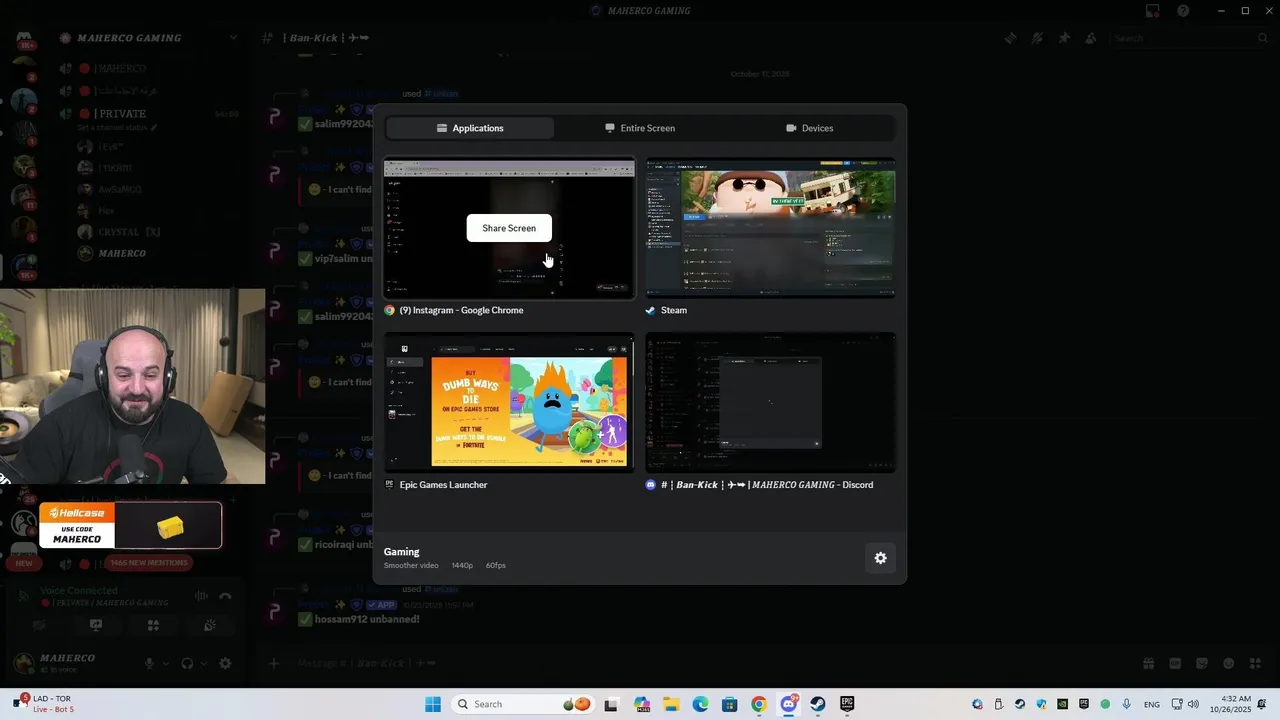Toggle notification settings in channel header
Viewport: 1280px width, 720px height.
(1037, 38)
